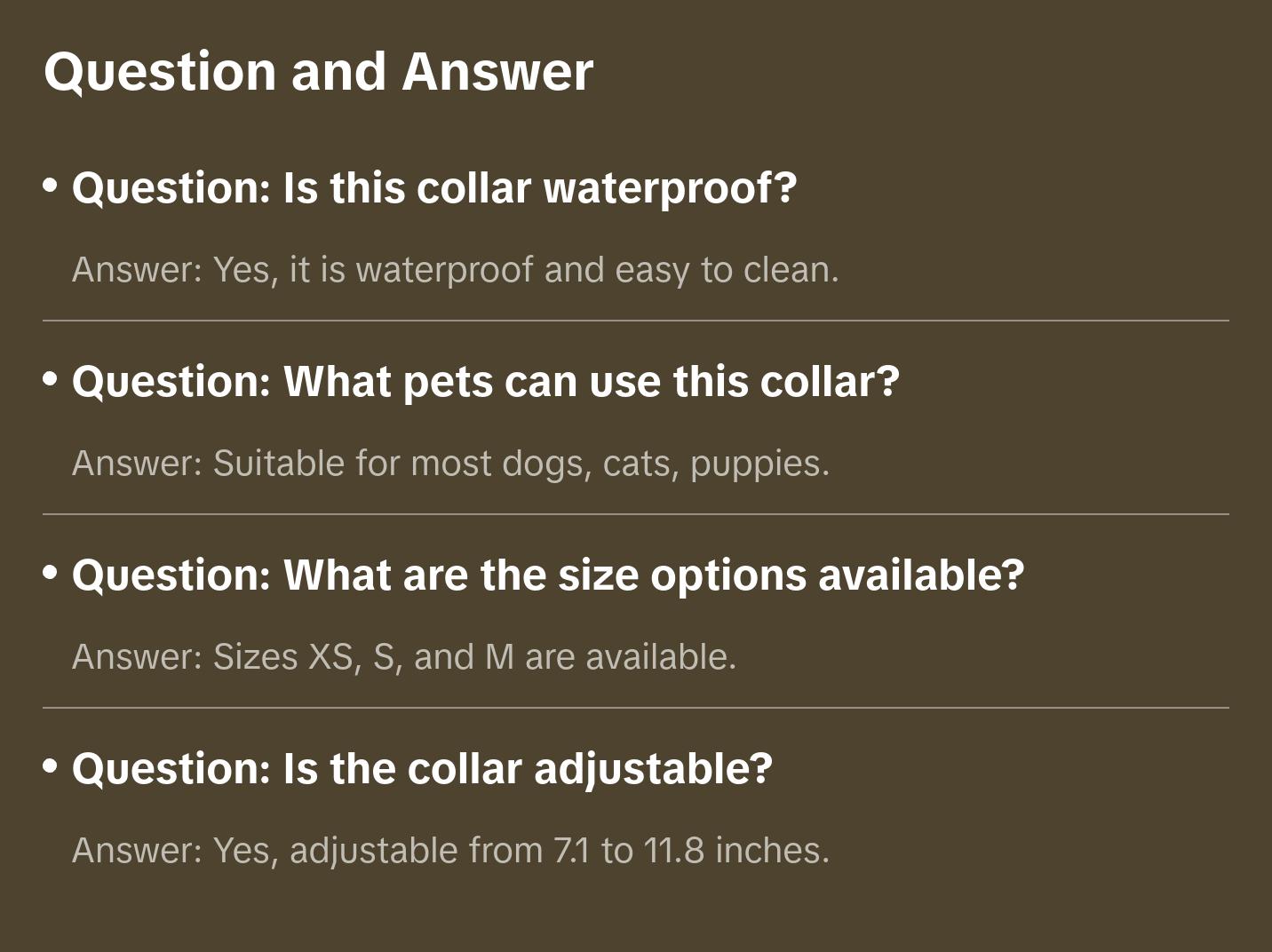Click the "Answer:" label in the pets answer
Viewport: 1272px width, 952px height.
138,464
